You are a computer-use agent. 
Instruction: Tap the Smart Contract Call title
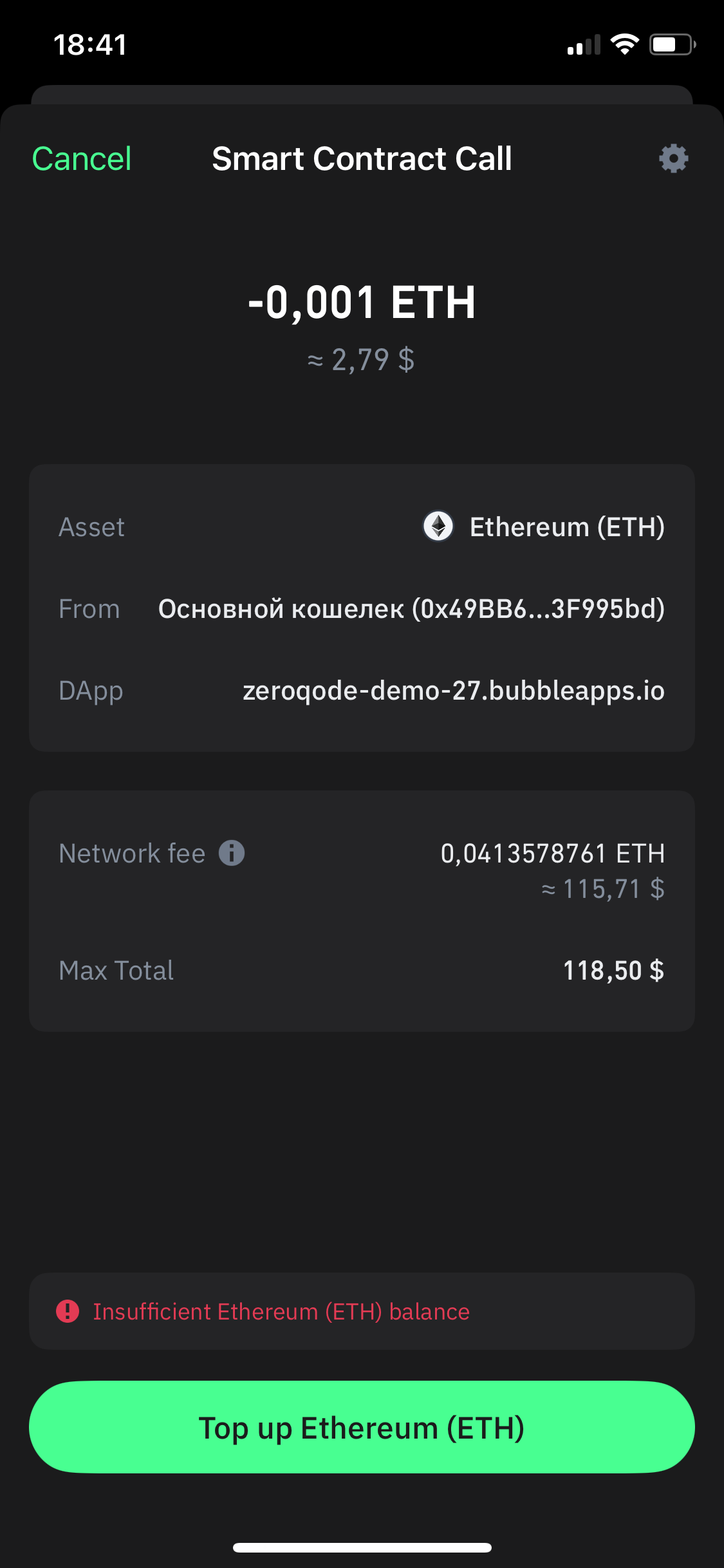point(362,158)
